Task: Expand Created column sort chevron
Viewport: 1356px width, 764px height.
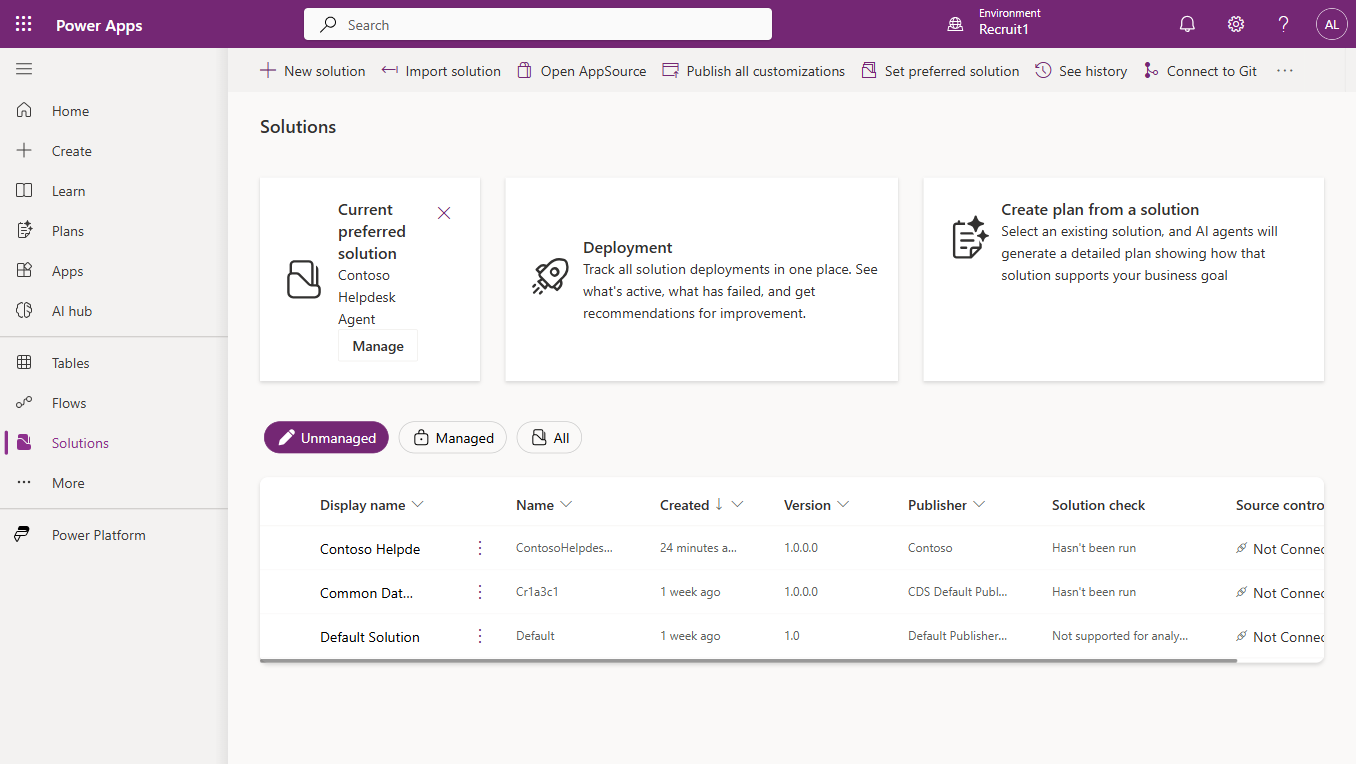Action: pos(738,505)
